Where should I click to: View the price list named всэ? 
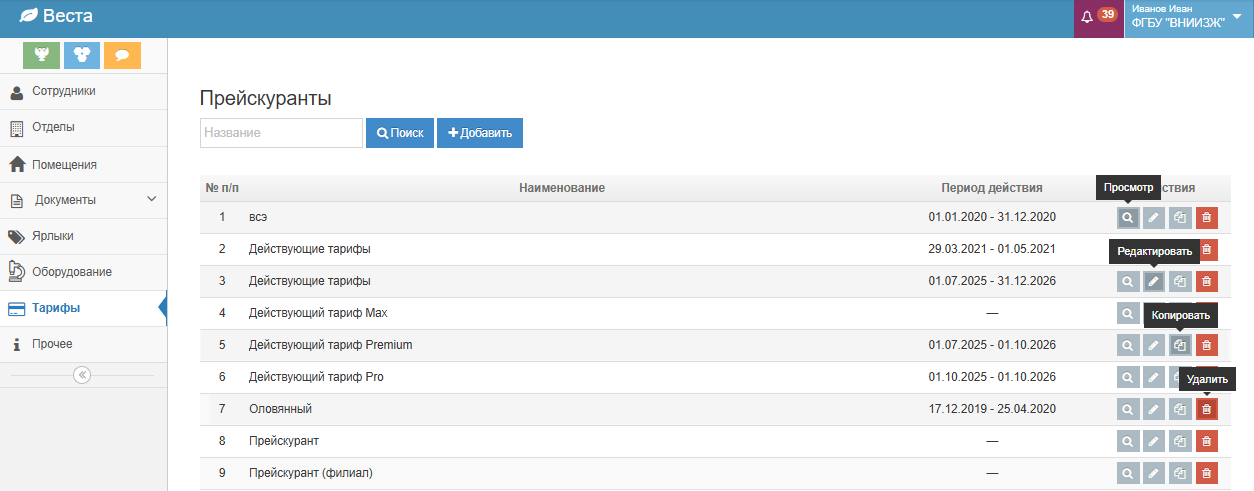pyautogui.click(x=1128, y=218)
